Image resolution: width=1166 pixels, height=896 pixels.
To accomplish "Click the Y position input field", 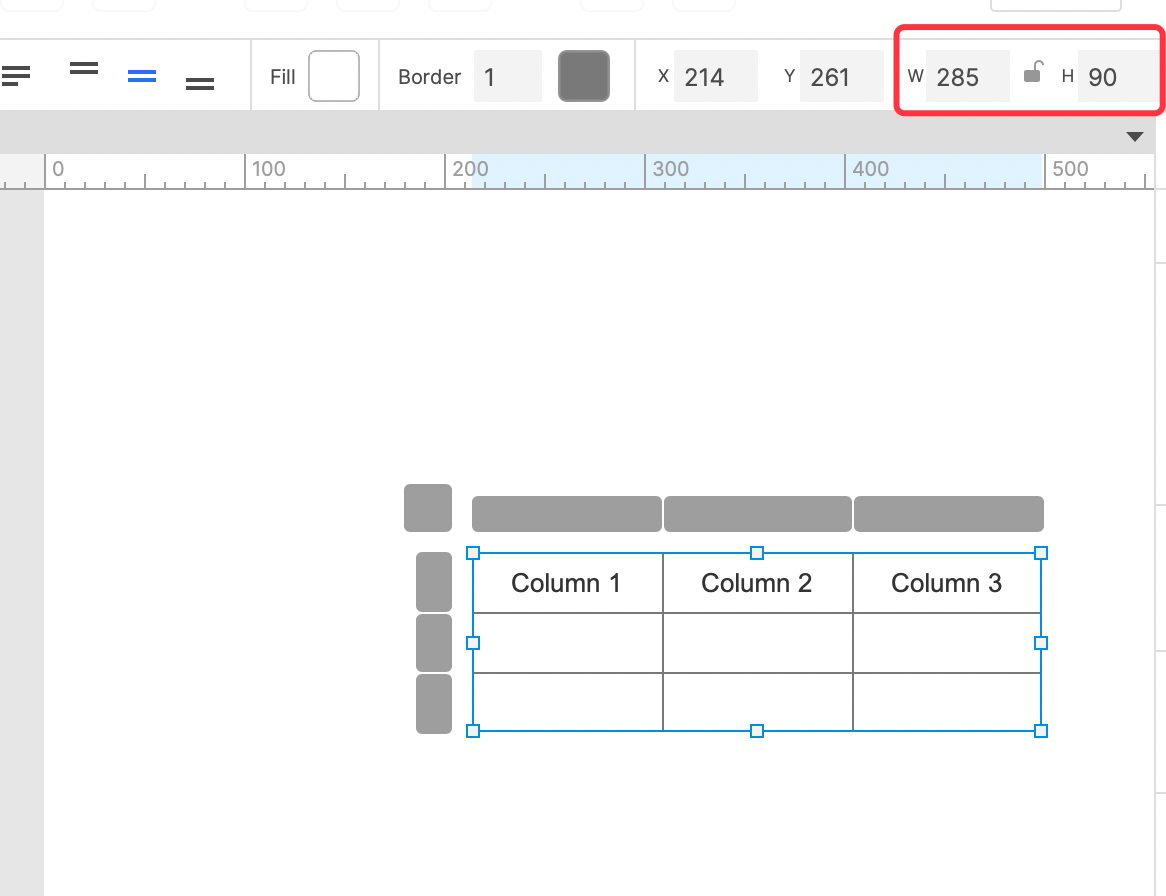I will click(x=841, y=76).
